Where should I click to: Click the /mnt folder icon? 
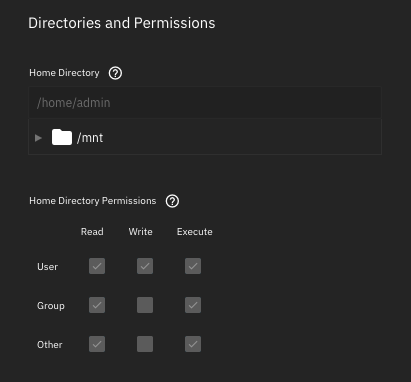click(x=62, y=137)
